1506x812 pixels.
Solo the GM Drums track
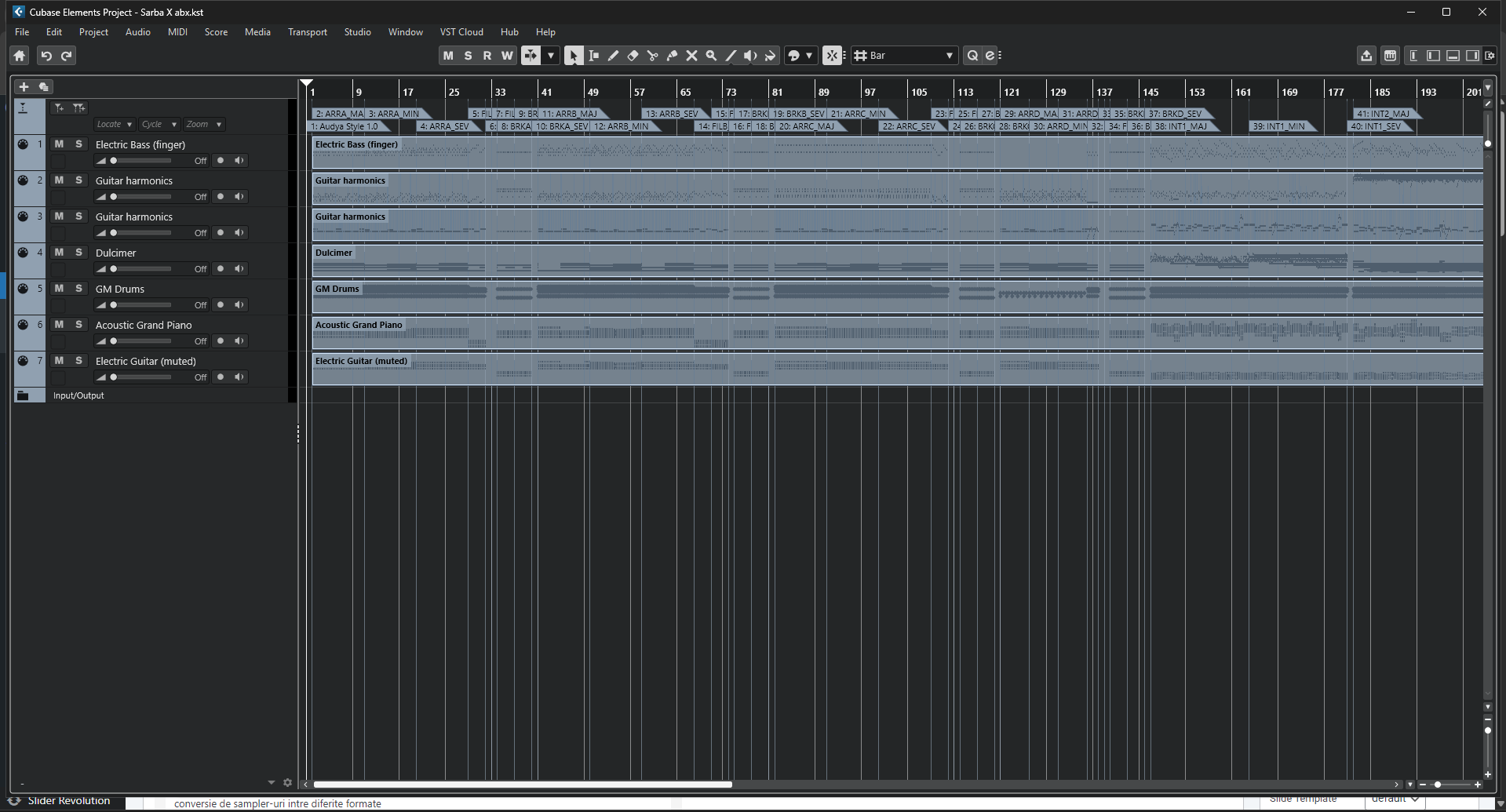[78, 289]
